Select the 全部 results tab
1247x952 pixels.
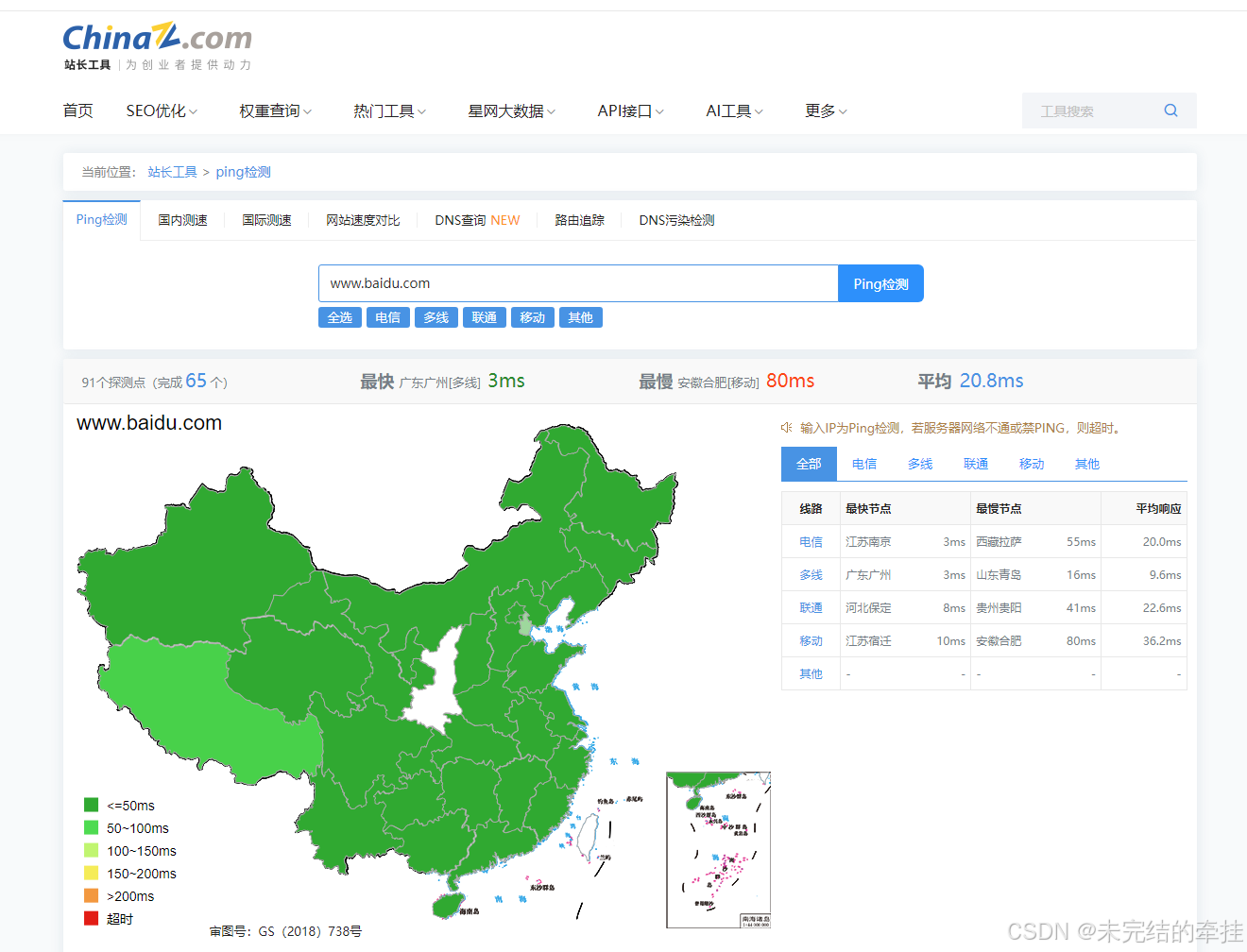click(809, 464)
